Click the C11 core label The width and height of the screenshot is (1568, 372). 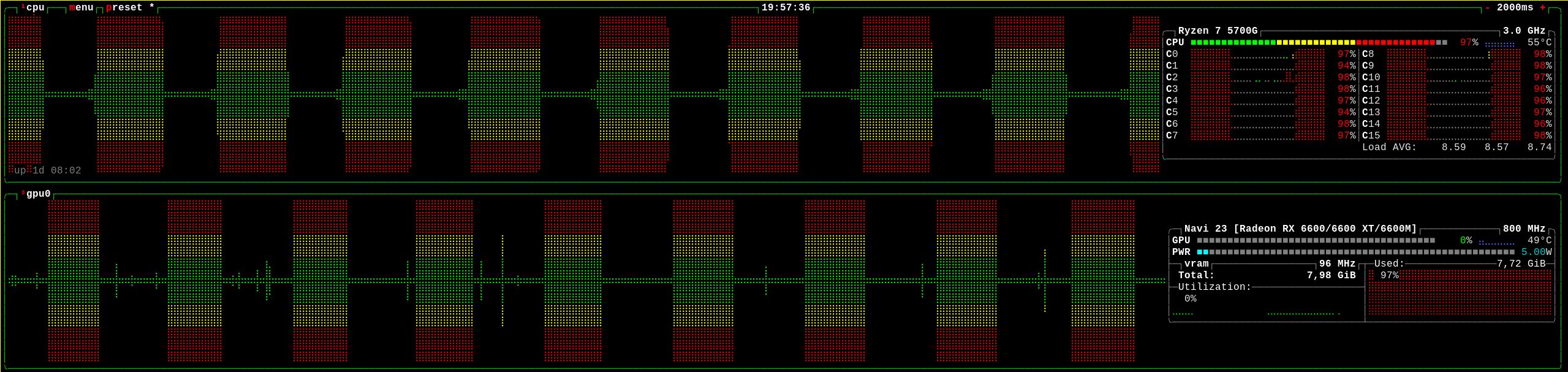tap(1371, 89)
